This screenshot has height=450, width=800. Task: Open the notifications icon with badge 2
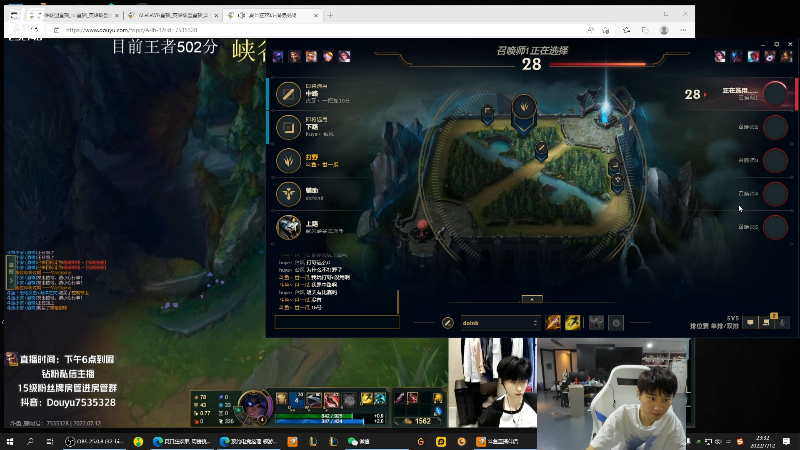point(766,322)
